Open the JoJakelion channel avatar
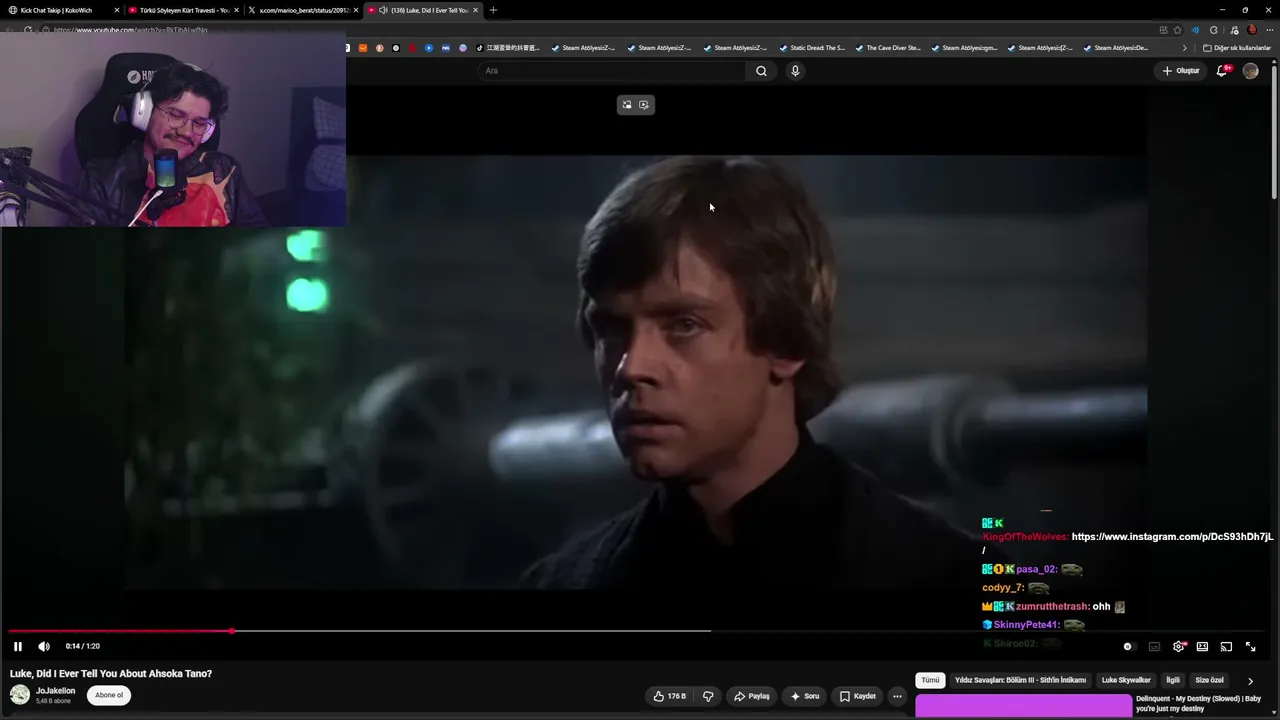 [x=20, y=695]
